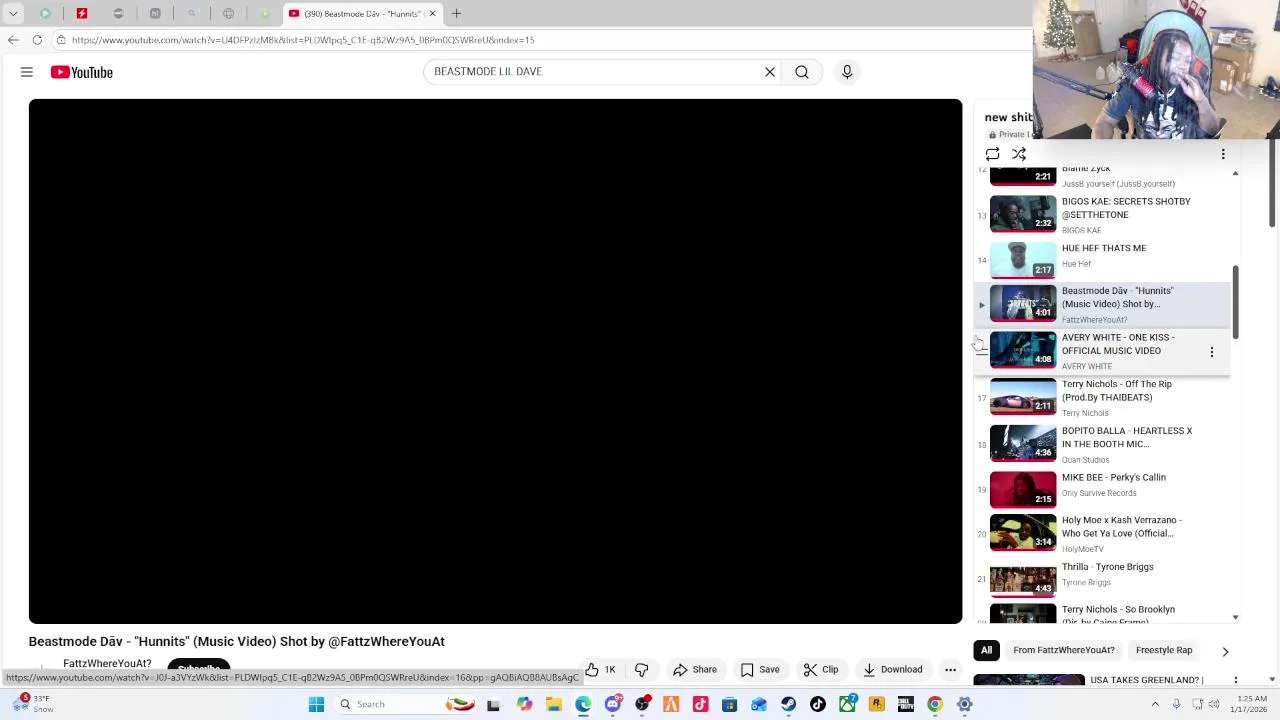Image resolution: width=1280 pixels, height=720 pixels.
Task: Open the Settings gear on the taskbar
Action: [x=965, y=704]
